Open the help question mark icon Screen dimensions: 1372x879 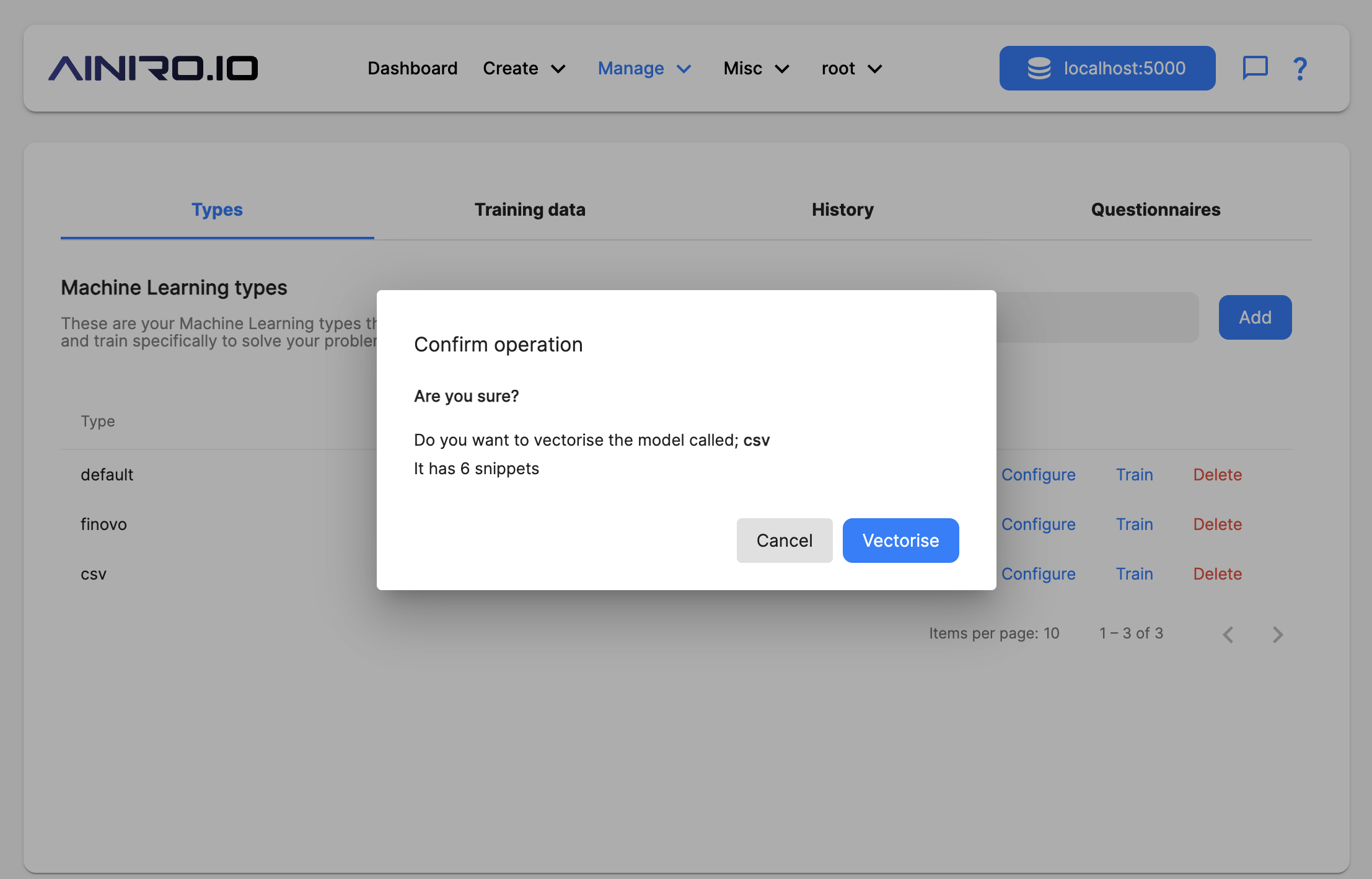[1300, 68]
